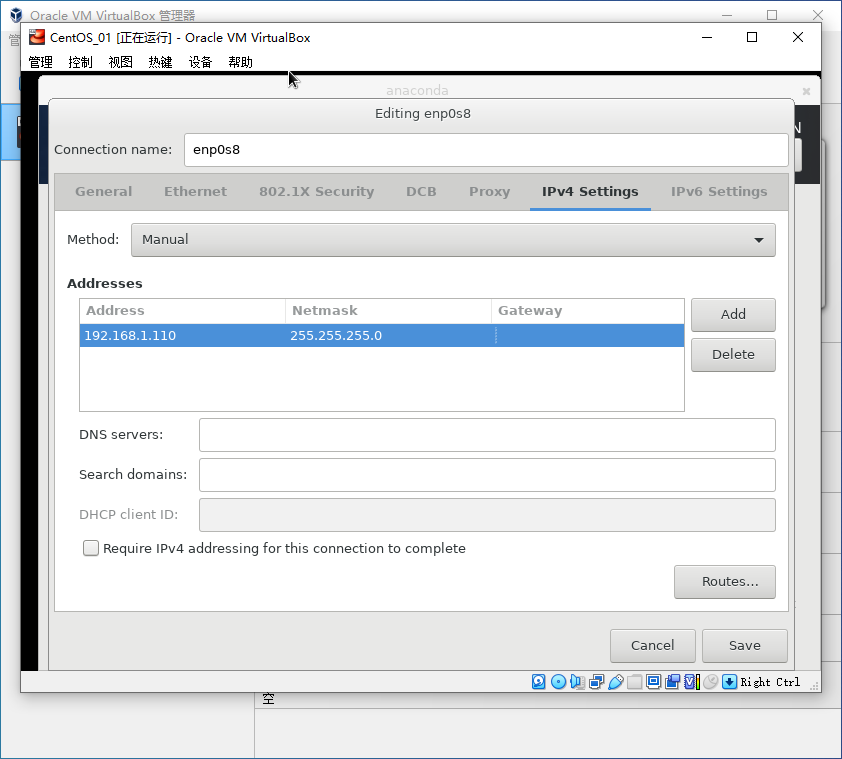Open the 热键 menu
842x759 pixels.
pyautogui.click(x=160, y=62)
